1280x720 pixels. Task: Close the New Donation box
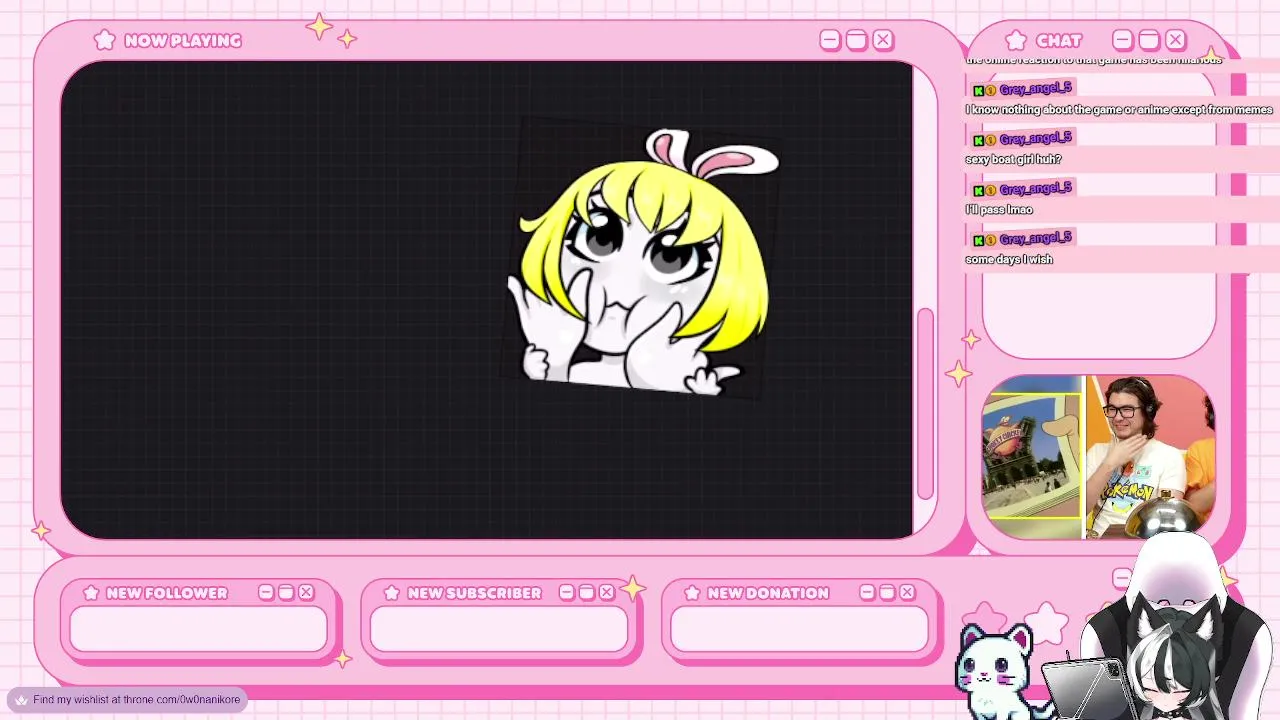point(907,593)
